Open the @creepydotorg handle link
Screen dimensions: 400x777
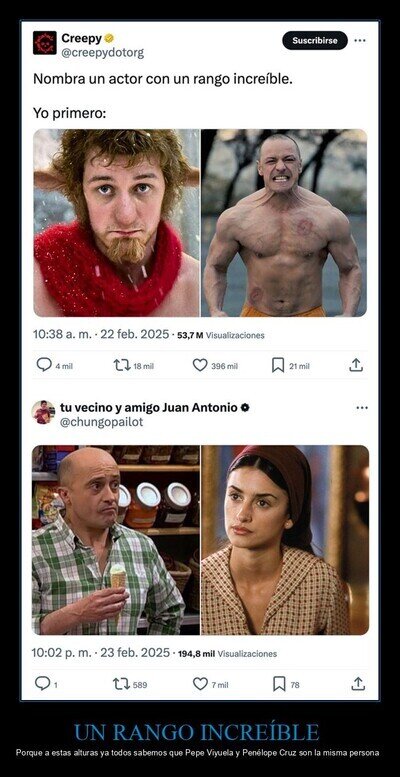103,53
